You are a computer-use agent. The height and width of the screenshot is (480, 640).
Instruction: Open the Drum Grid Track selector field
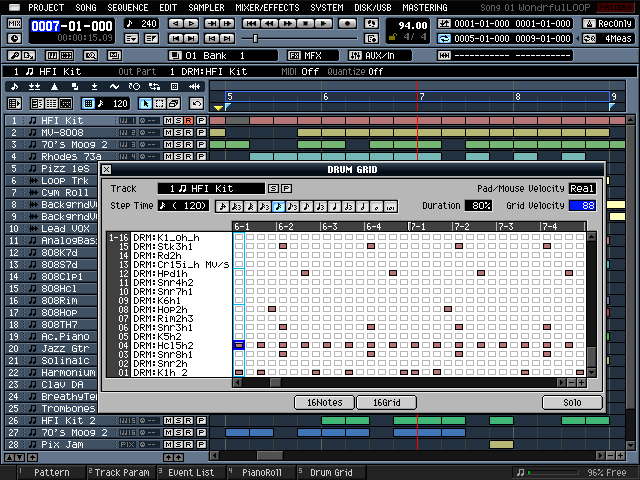(211, 189)
